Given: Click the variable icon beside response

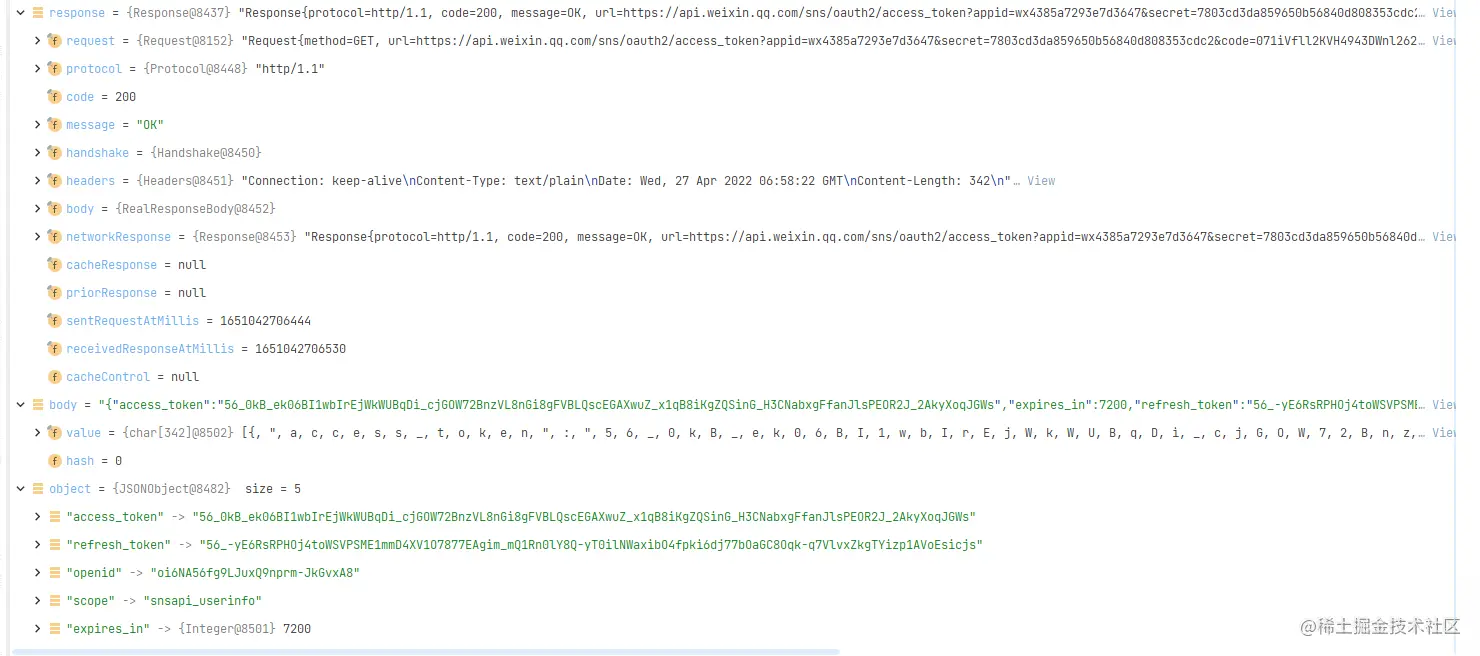Looking at the screenshot, I should (37, 13).
